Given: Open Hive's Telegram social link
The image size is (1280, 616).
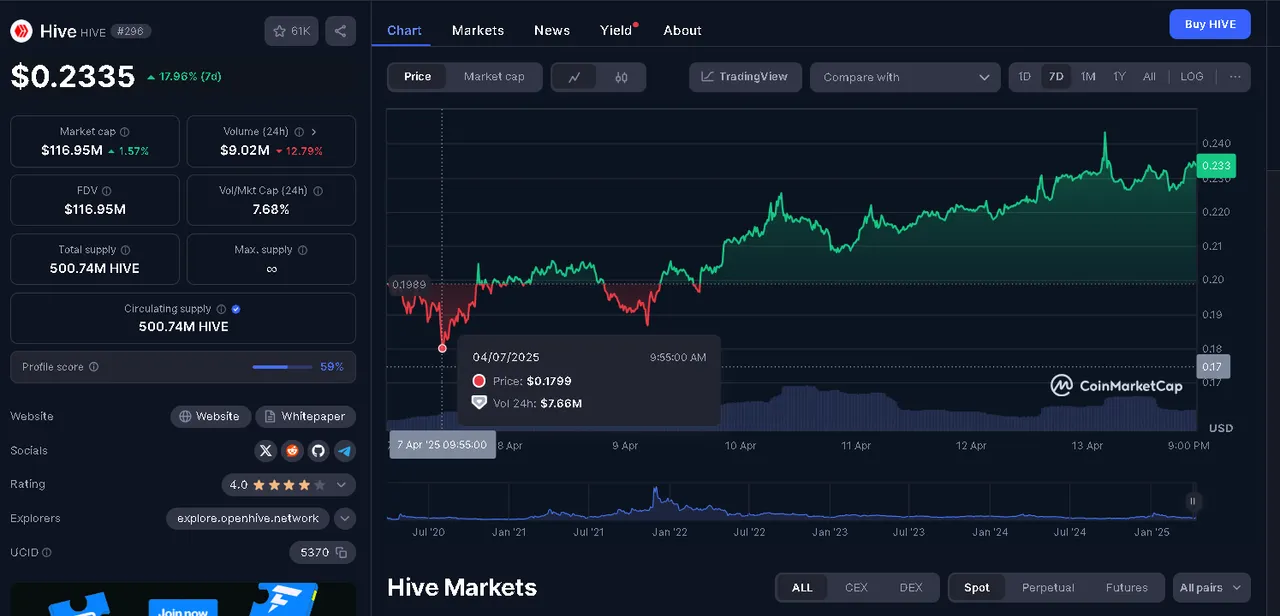Looking at the screenshot, I should 345,451.
